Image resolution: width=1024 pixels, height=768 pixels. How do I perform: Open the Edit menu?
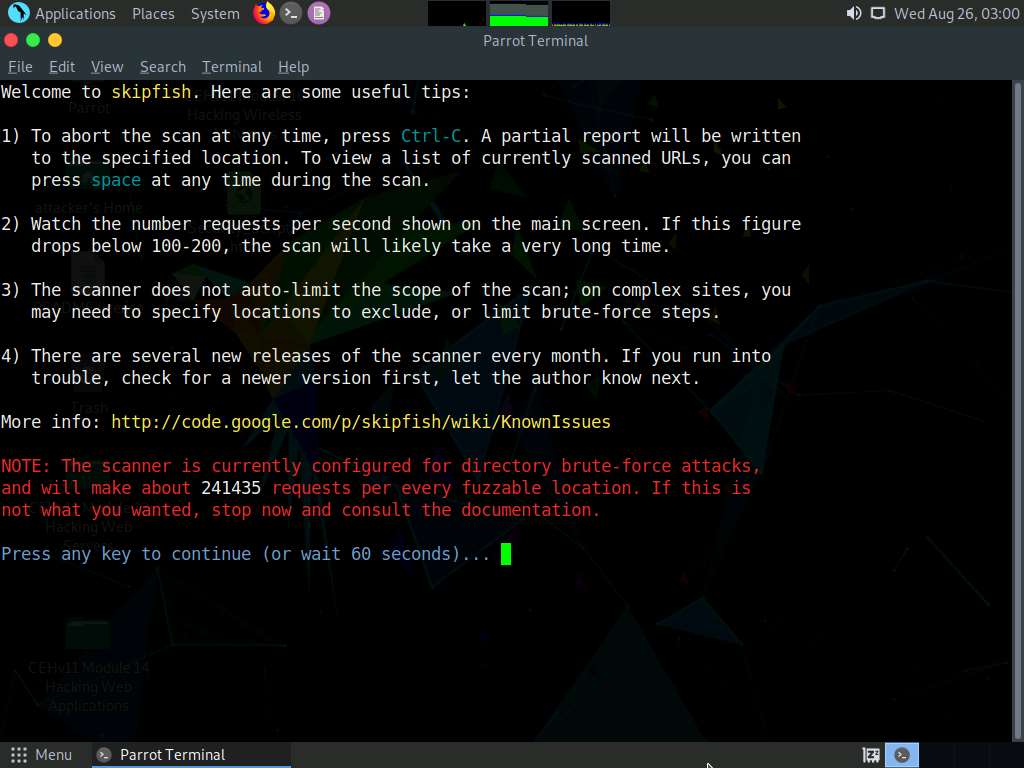coord(62,67)
